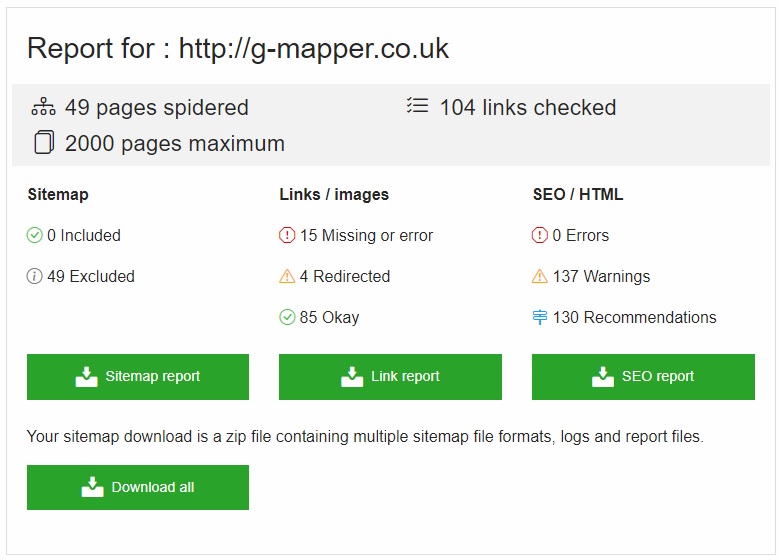The height and width of the screenshot is (560, 781).
Task: Download the Link report
Action: click(x=390, y=377)
